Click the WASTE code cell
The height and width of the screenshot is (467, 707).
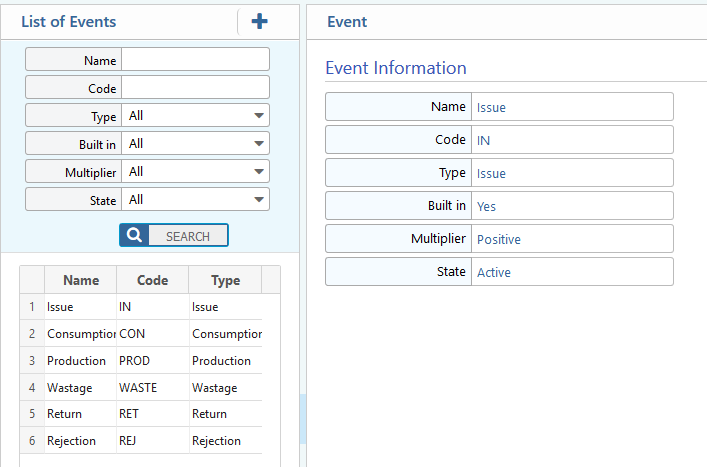click(153, 388)
